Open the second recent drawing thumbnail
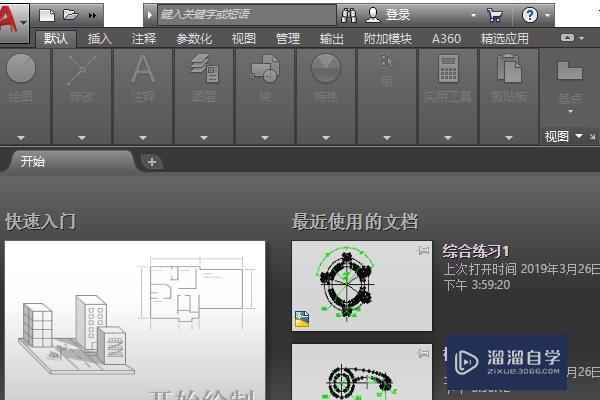Viewport: 600px width, 400px height. tap(362, 372)
